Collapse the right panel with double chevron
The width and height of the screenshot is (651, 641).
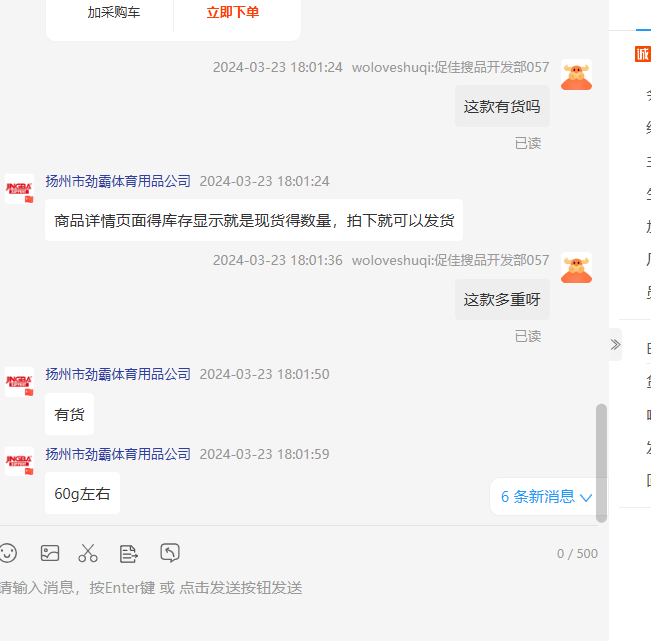(615, 345)
